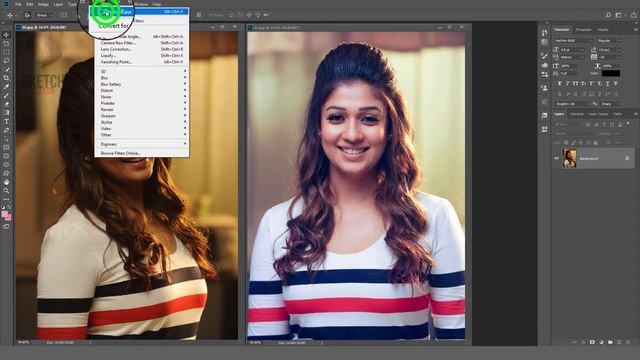The width and height of the screenshot is (640, 360).
Task: Click the Create new group folder icon
Action: (610, 342)
